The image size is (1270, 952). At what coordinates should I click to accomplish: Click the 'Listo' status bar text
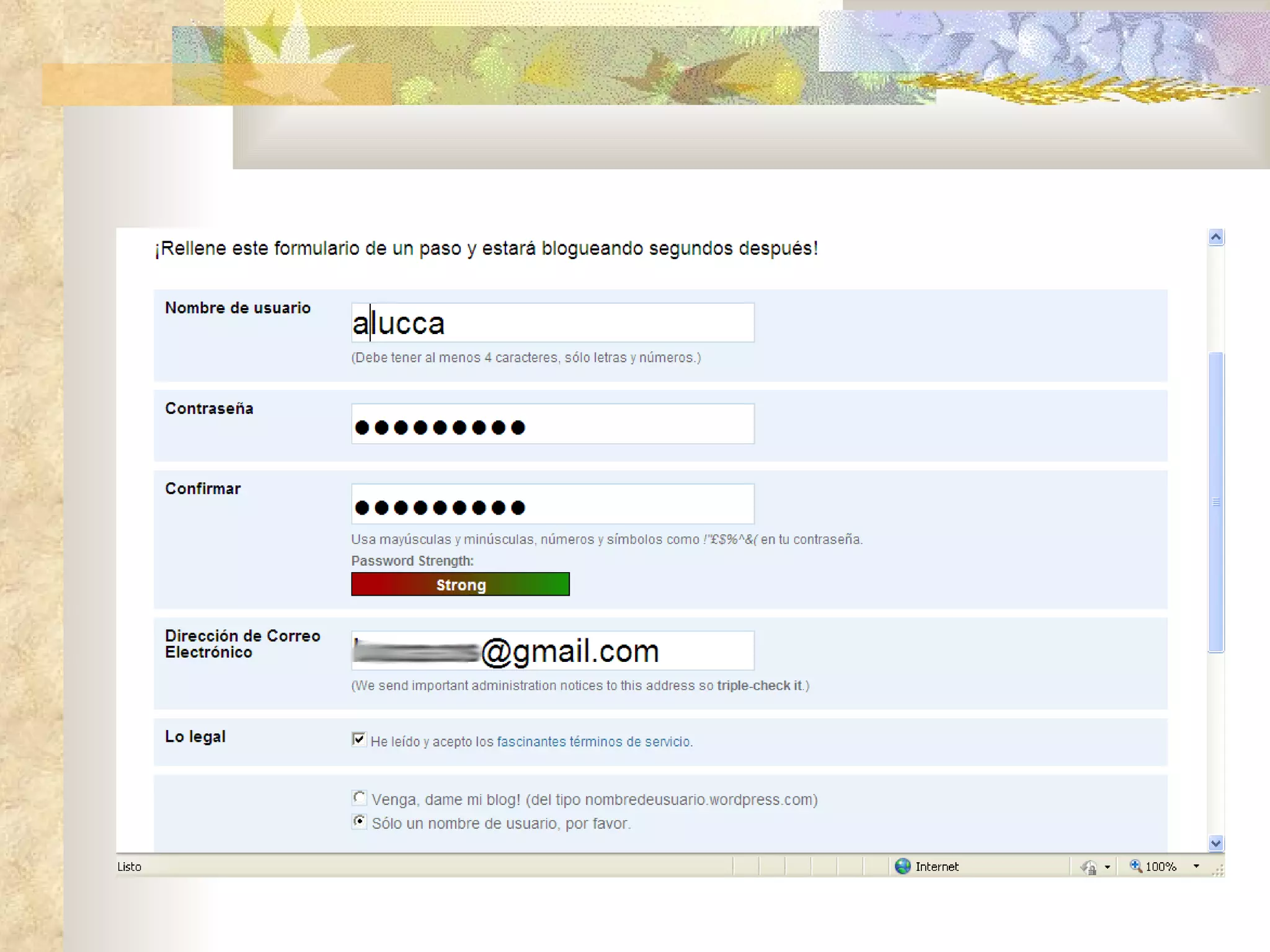point(129,866)
